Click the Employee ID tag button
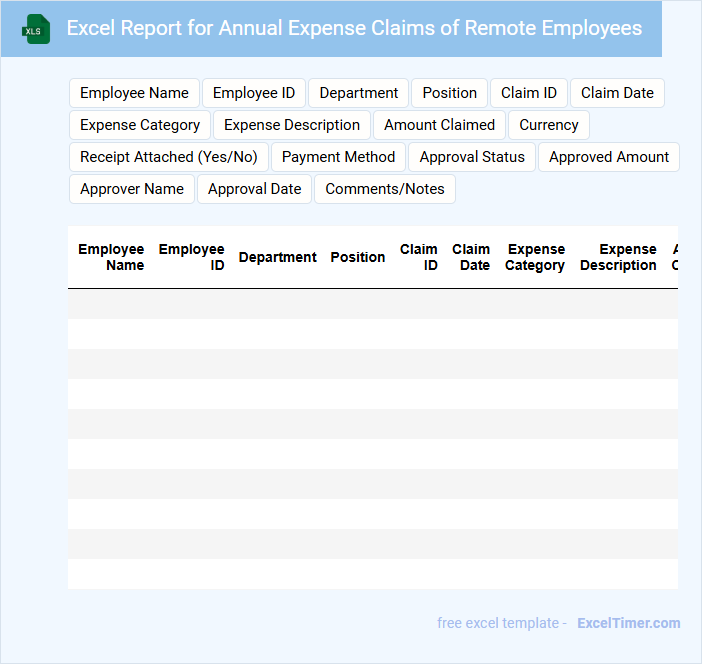702x664 pixels. (x=254, y=93)
